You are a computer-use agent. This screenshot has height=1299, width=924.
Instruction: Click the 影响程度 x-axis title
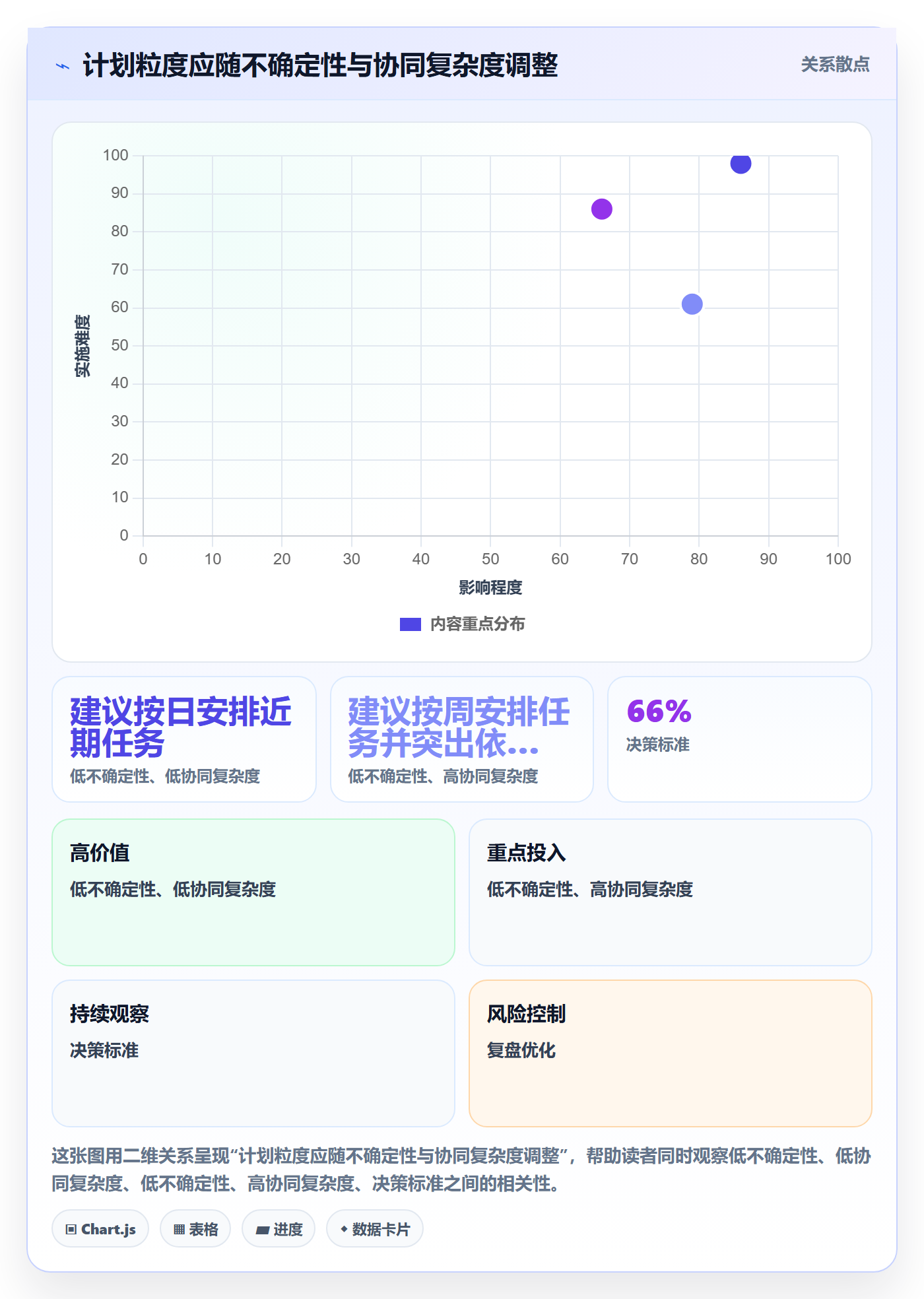point(490,587)
